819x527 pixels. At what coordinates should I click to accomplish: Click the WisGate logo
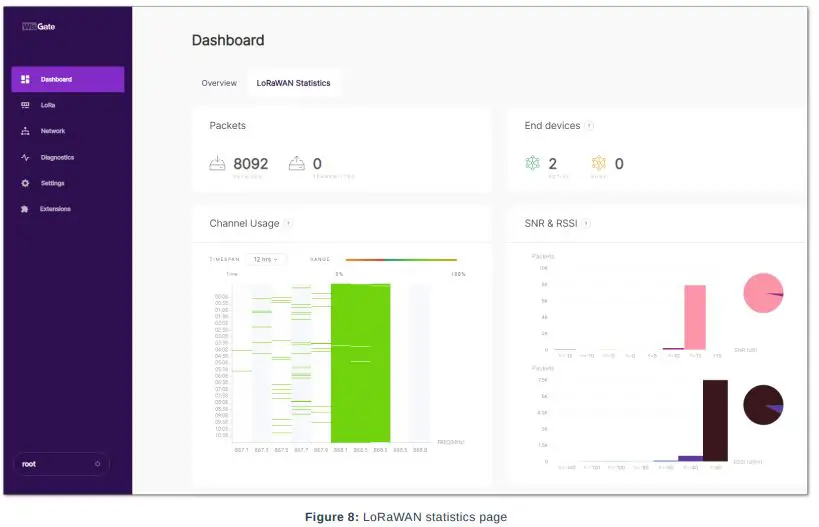[x=39, y=27]
